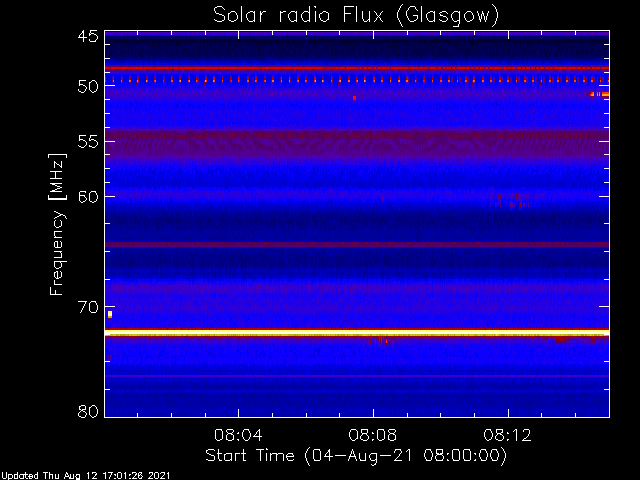Screen dimensions: 640x480
Task: Click the 'Frequency [MHz]' axis title
Action: (57, 224)
